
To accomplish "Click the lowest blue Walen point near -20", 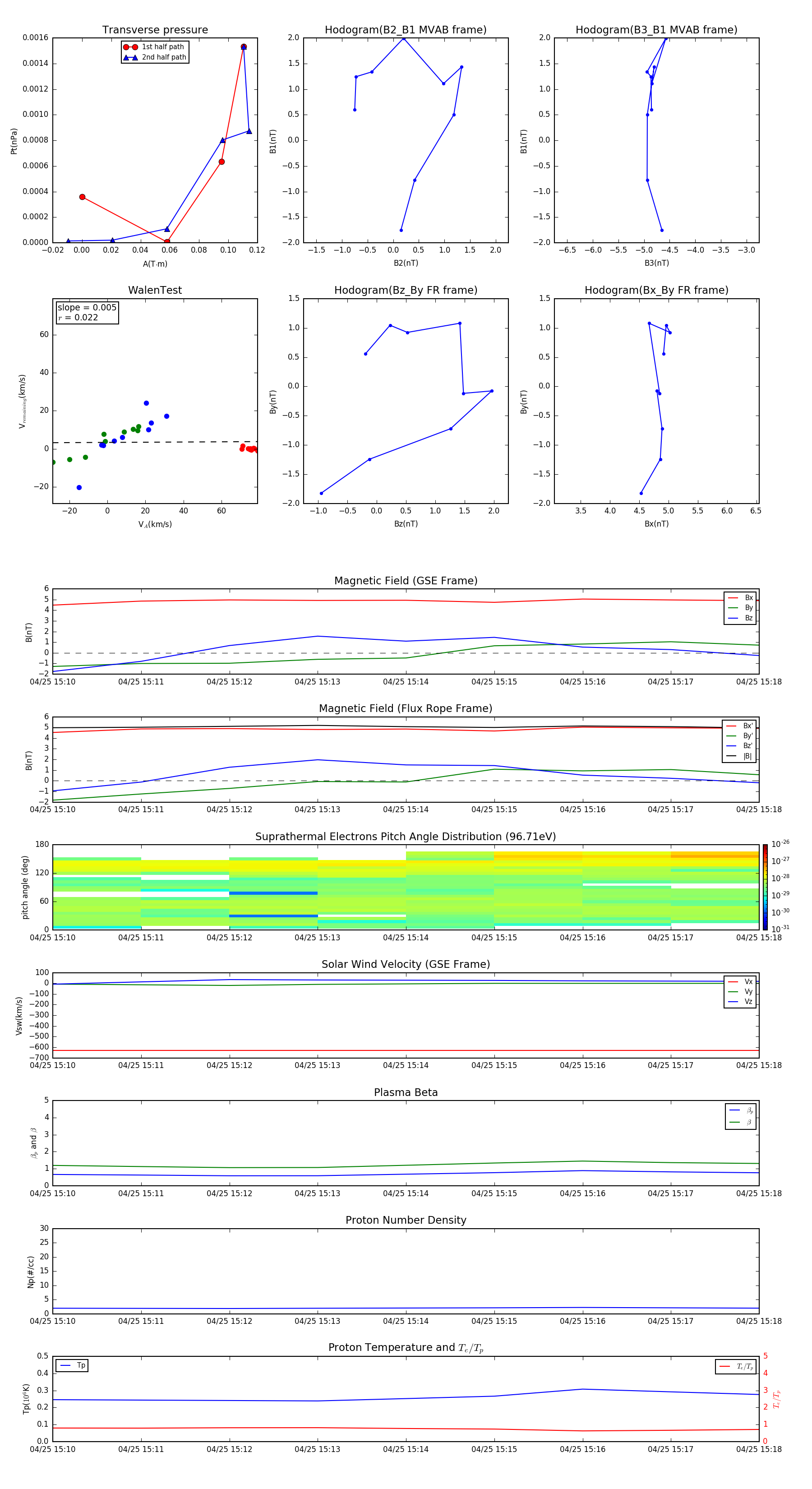I will point(79,487).
